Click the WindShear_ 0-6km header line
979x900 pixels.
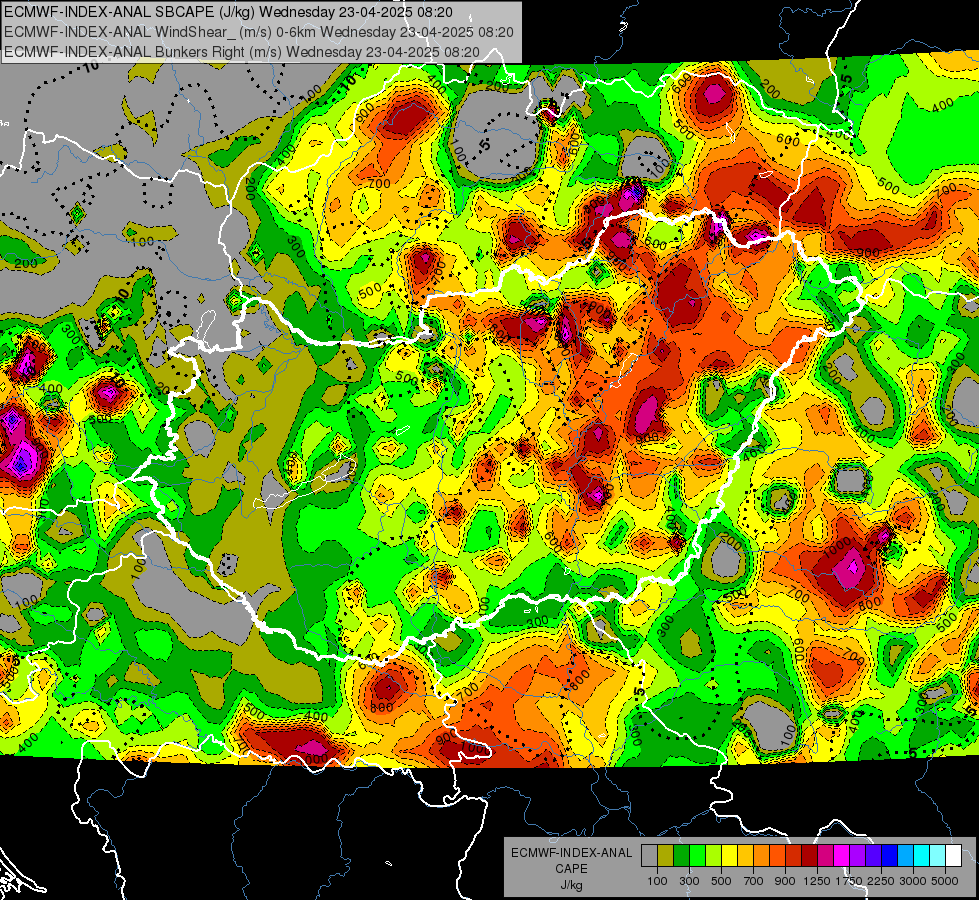(x=258, y=32)
